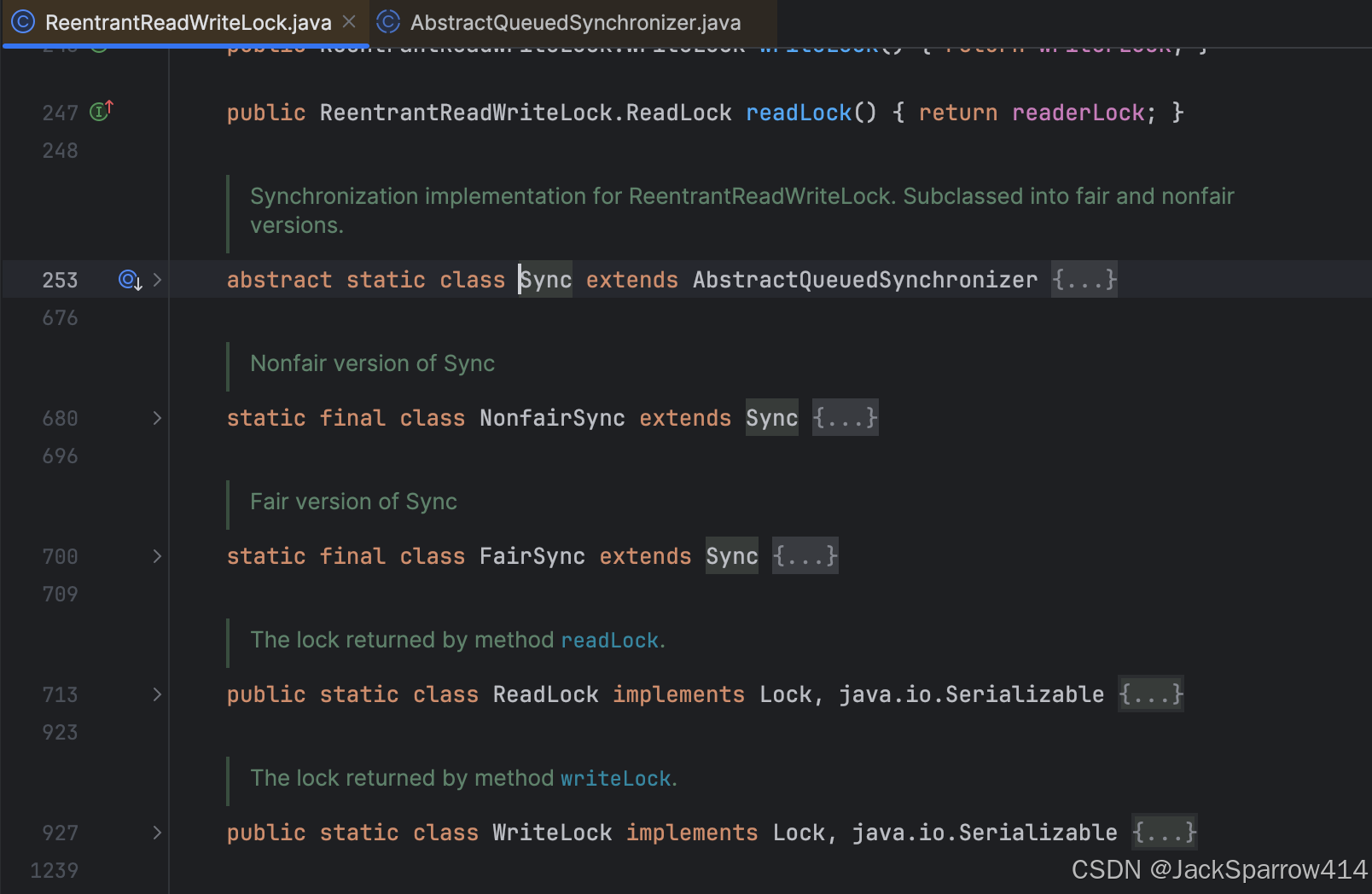This screenshot has width=1372, height=894.
Task: Open the writeLock link in documentation comment
Action: [616, 778]
